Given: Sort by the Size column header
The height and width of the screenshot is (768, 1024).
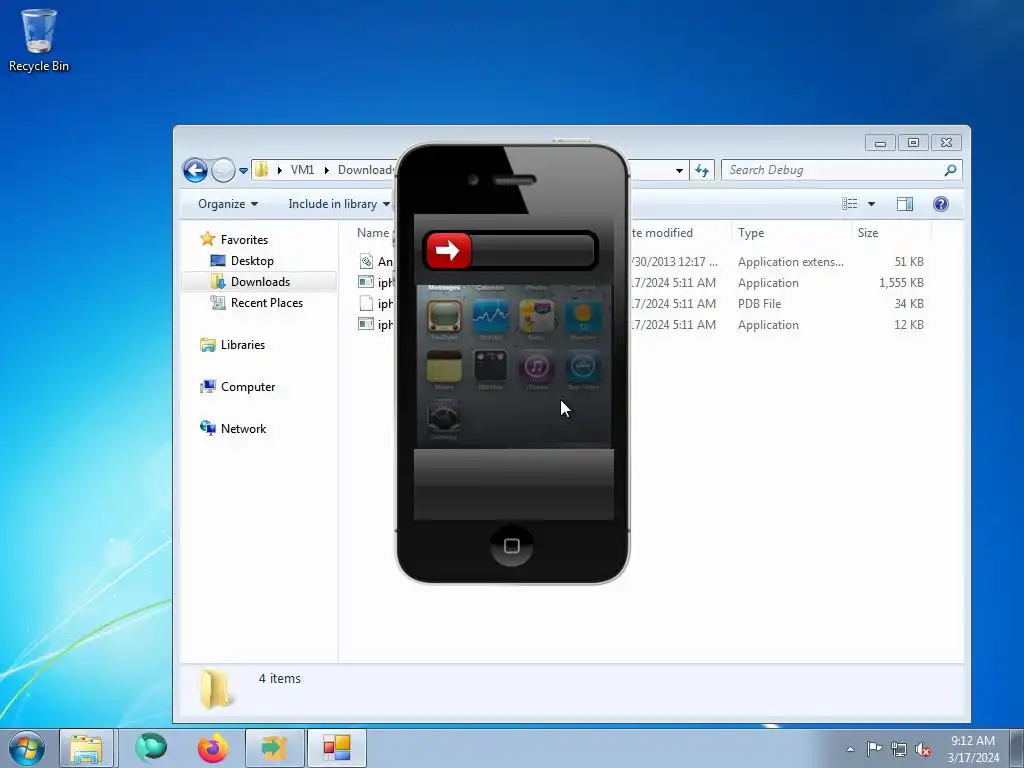Looking at the screenshot, I should (868, 232).
